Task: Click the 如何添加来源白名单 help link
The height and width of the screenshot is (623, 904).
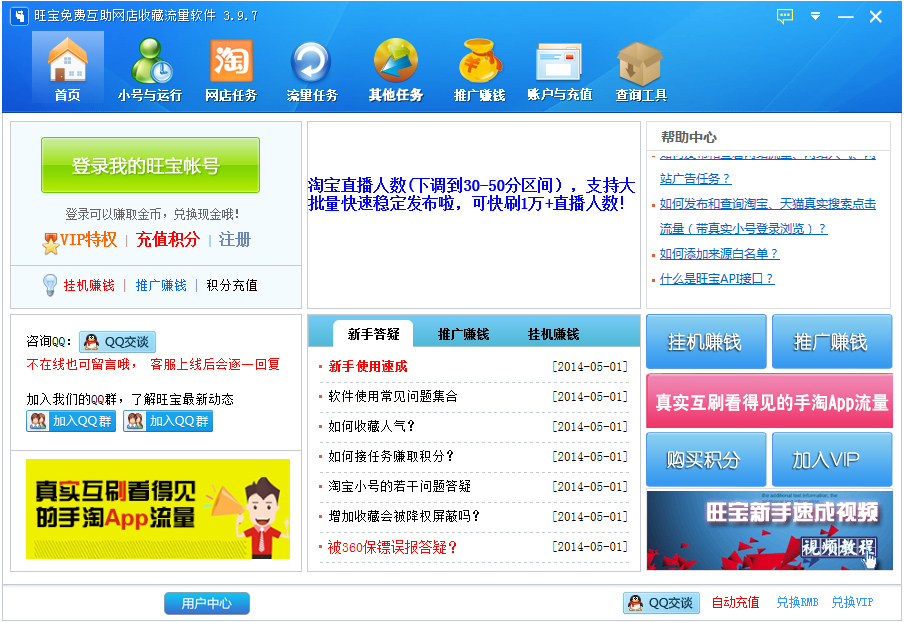Action: (719, 254)
